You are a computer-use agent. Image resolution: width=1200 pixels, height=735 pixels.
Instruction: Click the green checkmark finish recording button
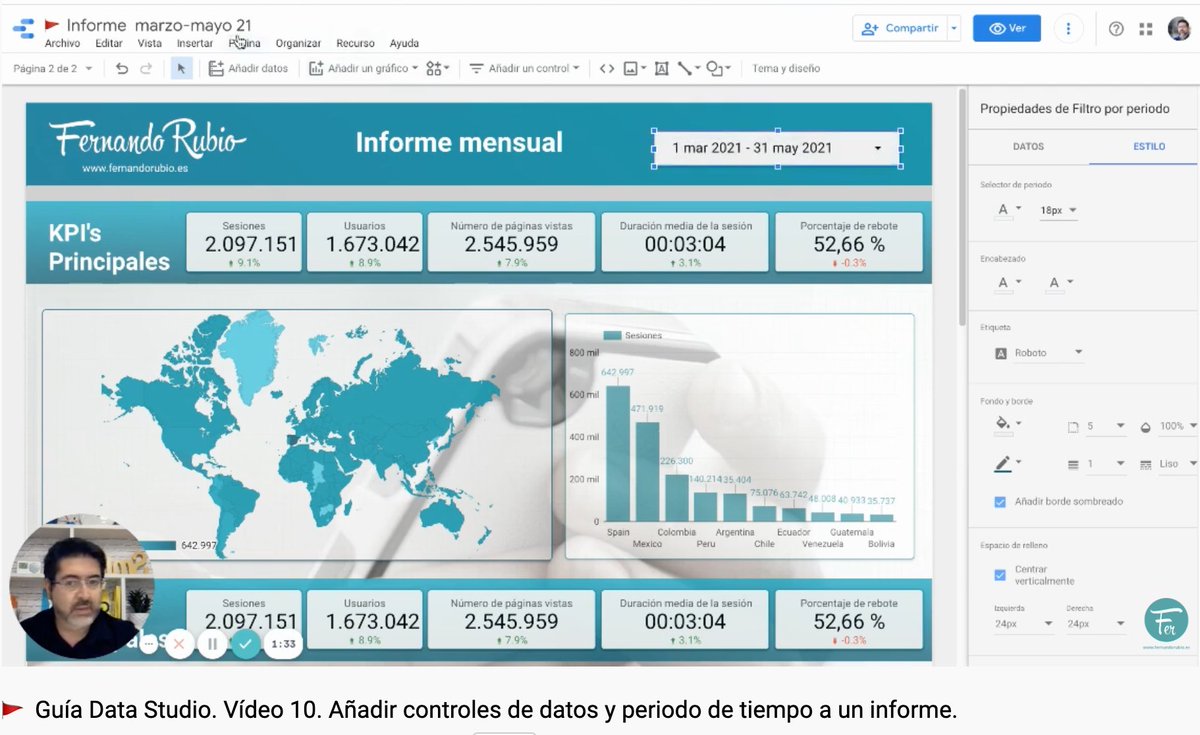246,644
